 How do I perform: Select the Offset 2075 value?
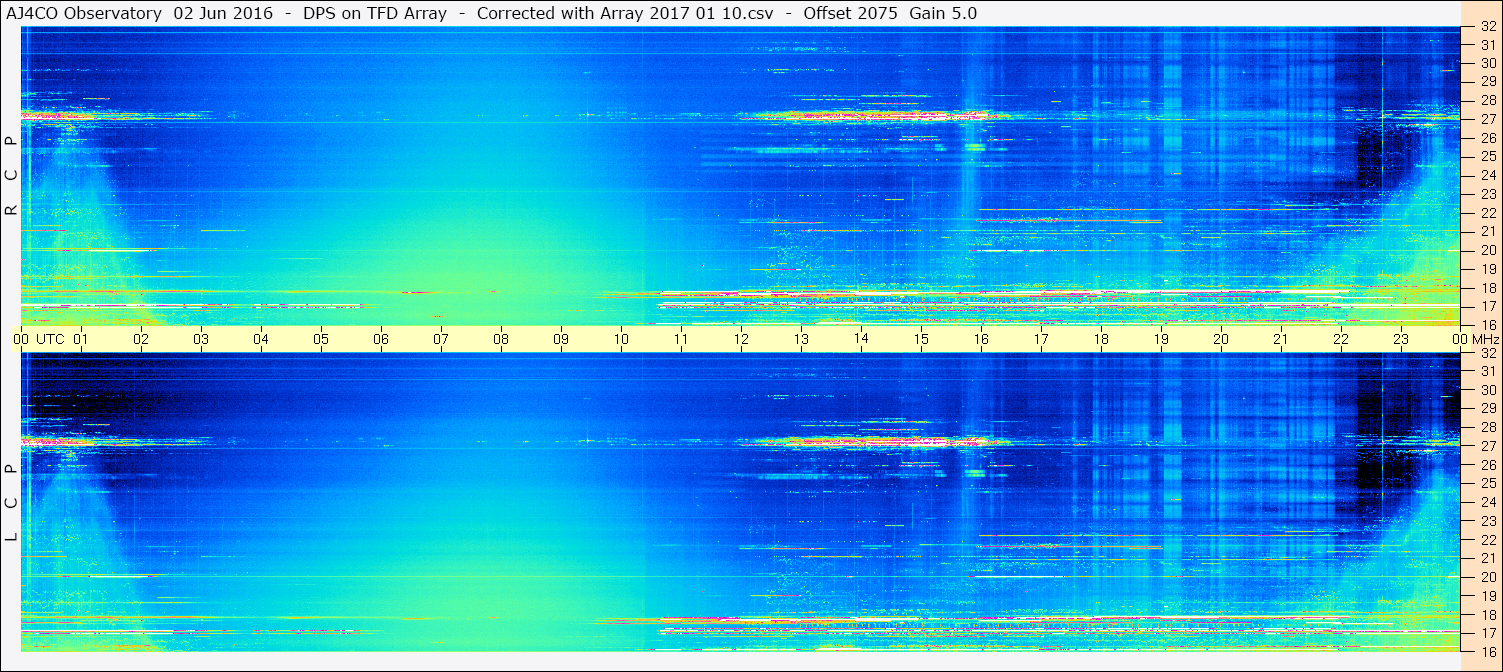tap(850, 13)
